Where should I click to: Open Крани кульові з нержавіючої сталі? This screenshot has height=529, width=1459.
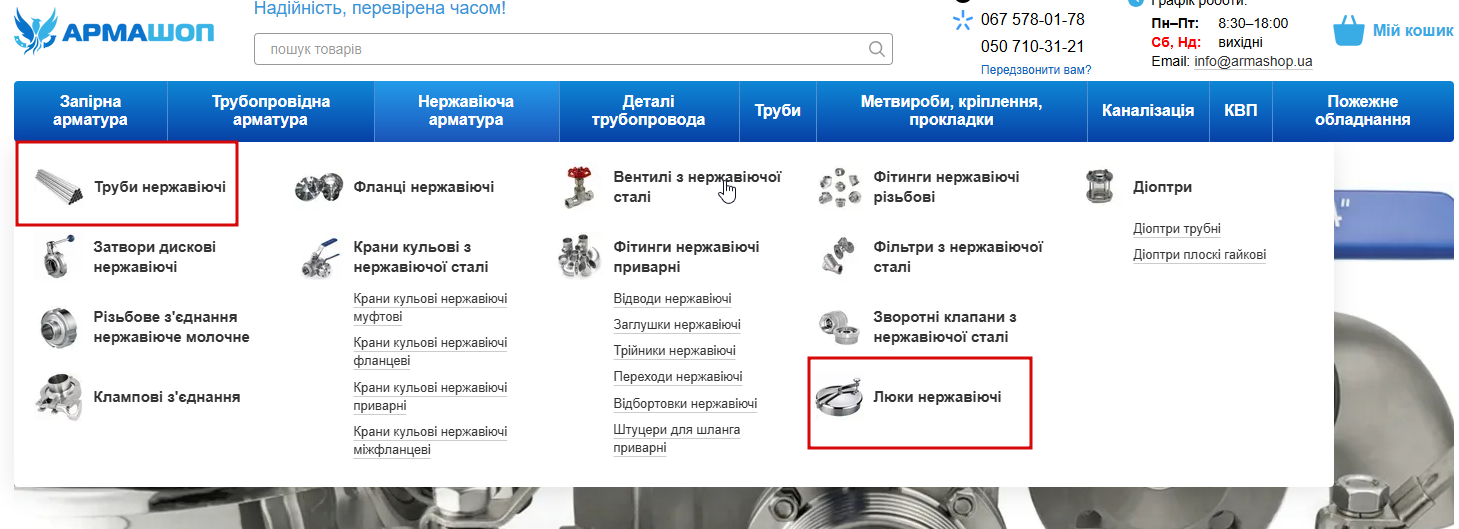[421, 257]
